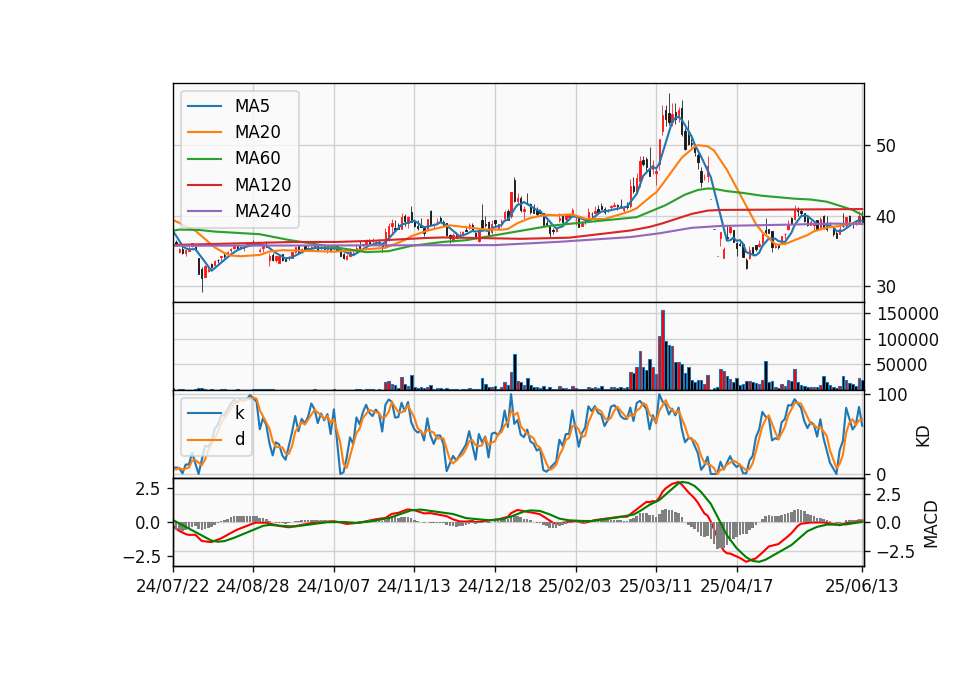
Task: Click the 'k' legend label in KD panel
Action: (x=239, y=413)
